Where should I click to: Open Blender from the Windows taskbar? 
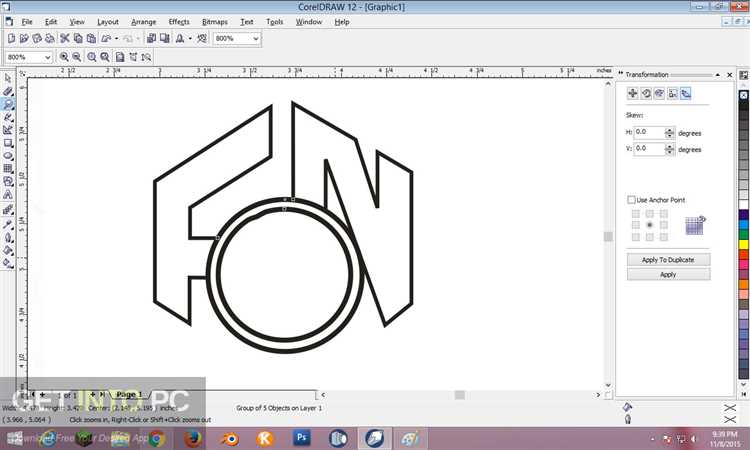(x=230, y=439)
